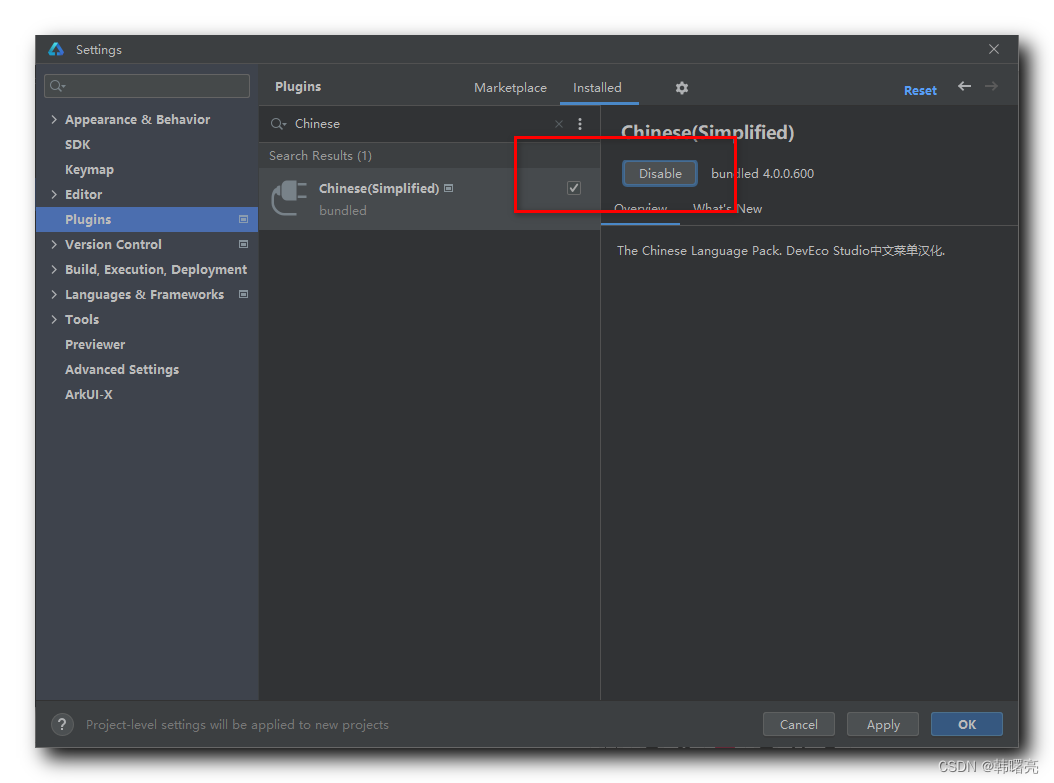Select Keymap in settings tree
The width and height of the screenshot is (1054, 783).
89,170
